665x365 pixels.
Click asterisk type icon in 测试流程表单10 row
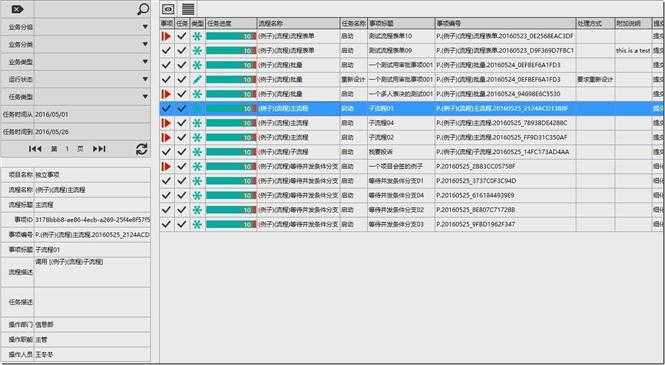click(x=197, y=36)
